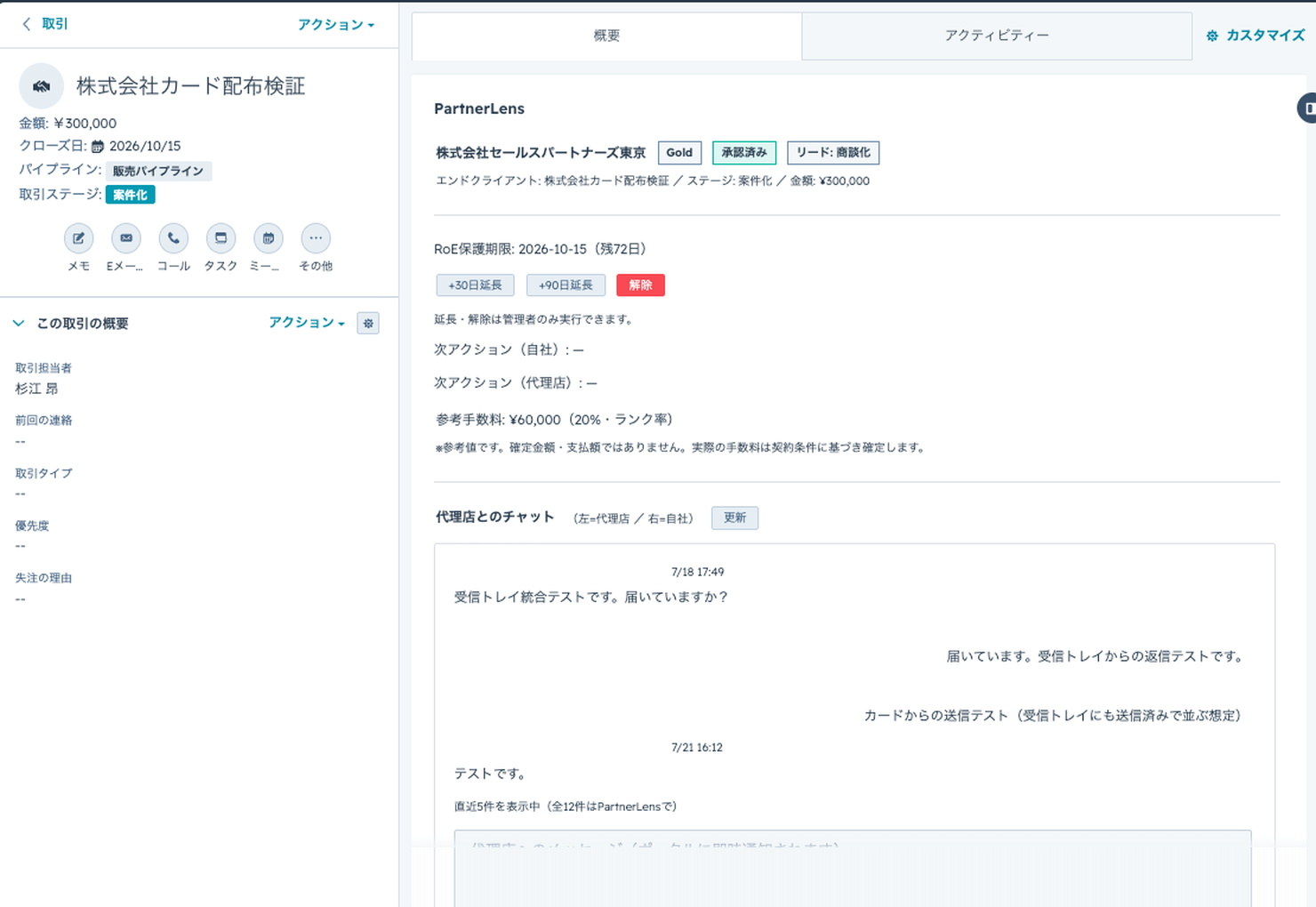Image resolution: width=1316 pixels, height=907 pixels.
Task: Click message 受信トレイ統合テストです
Action: (x=591, y=598)
